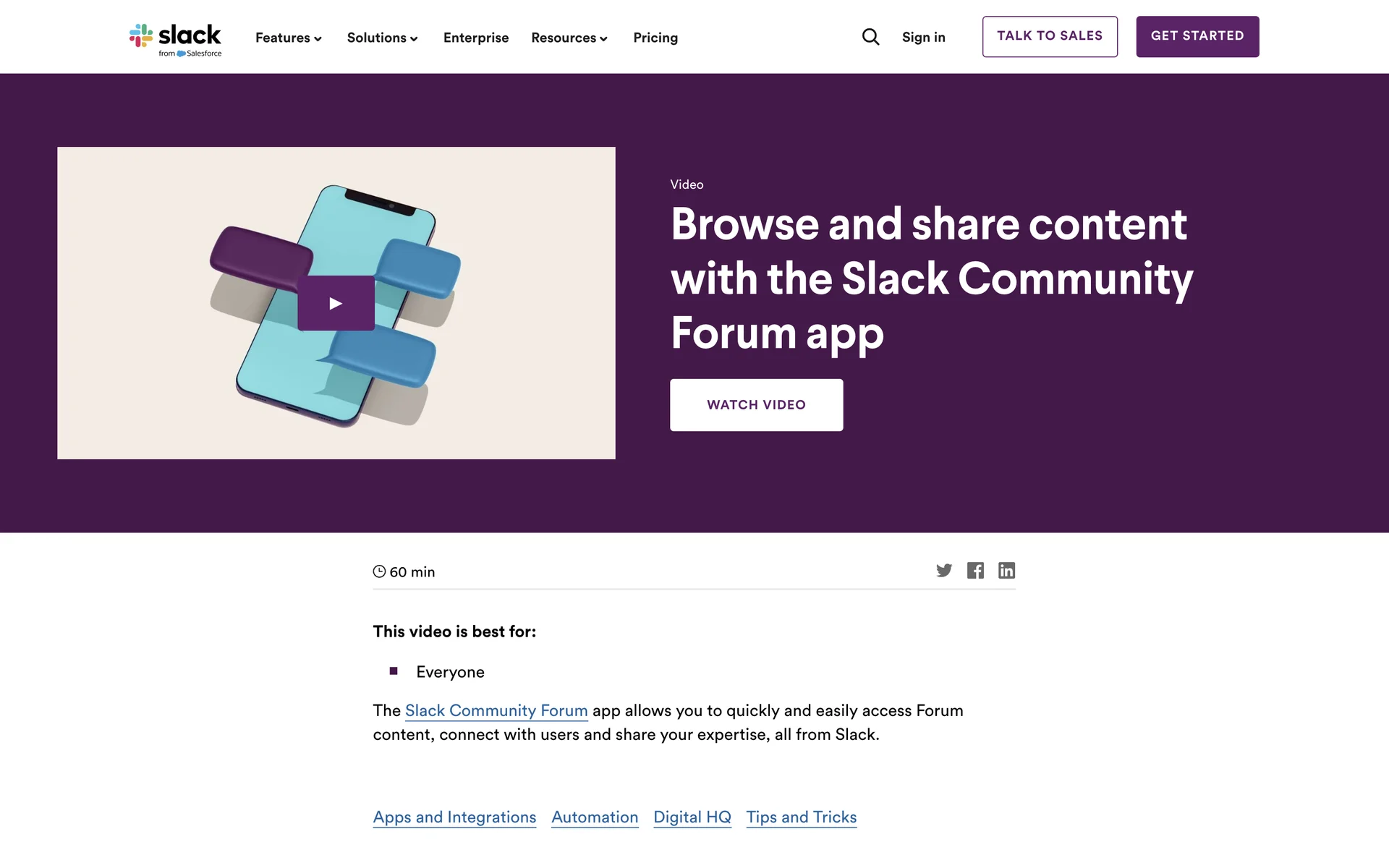
Task: Share this page on Facebook
Action: (x=975, y=571)
